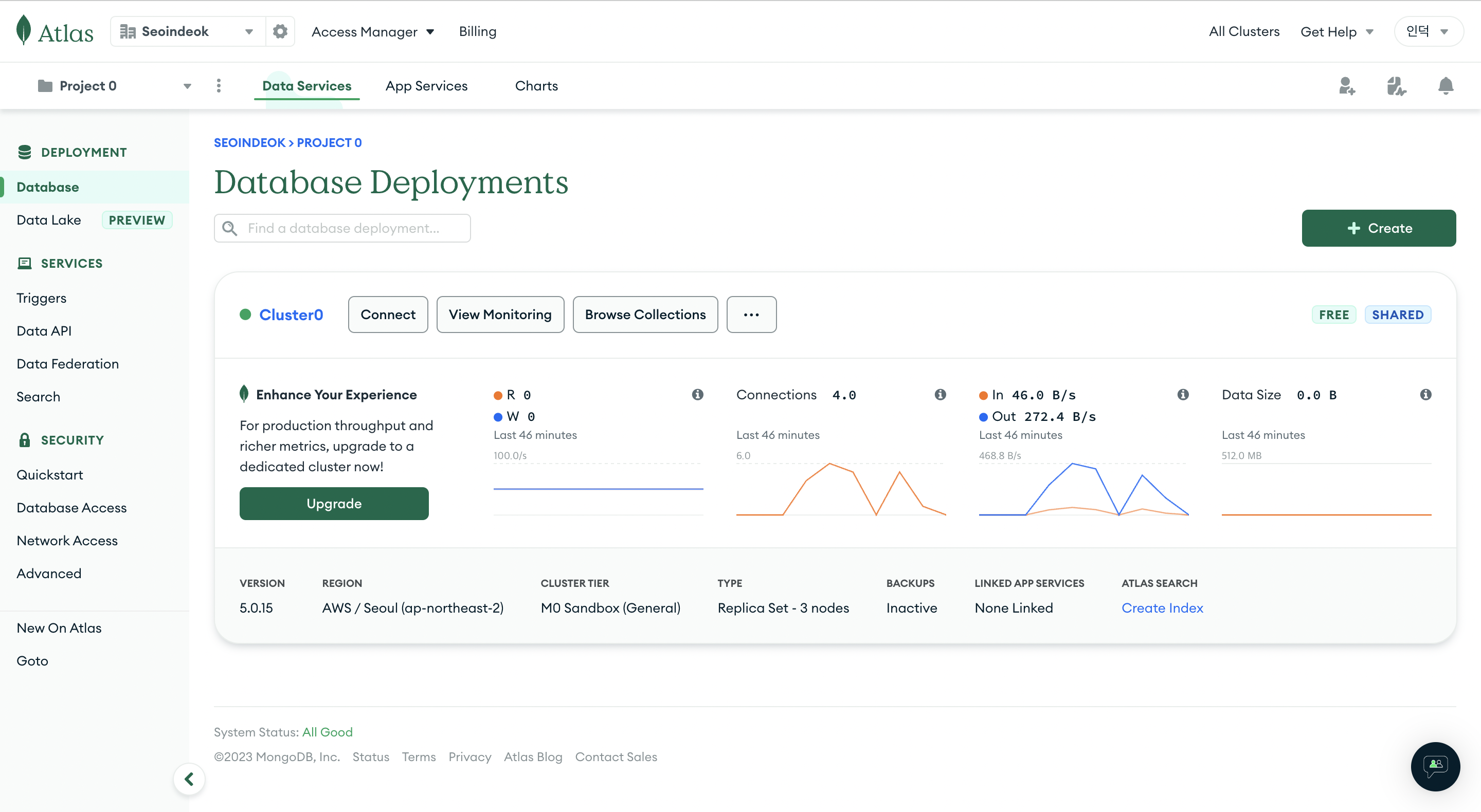The width and height of the screenshot is (1481, 812).
Task: Open New On Atlas
Action: click(x=59, y=628)
